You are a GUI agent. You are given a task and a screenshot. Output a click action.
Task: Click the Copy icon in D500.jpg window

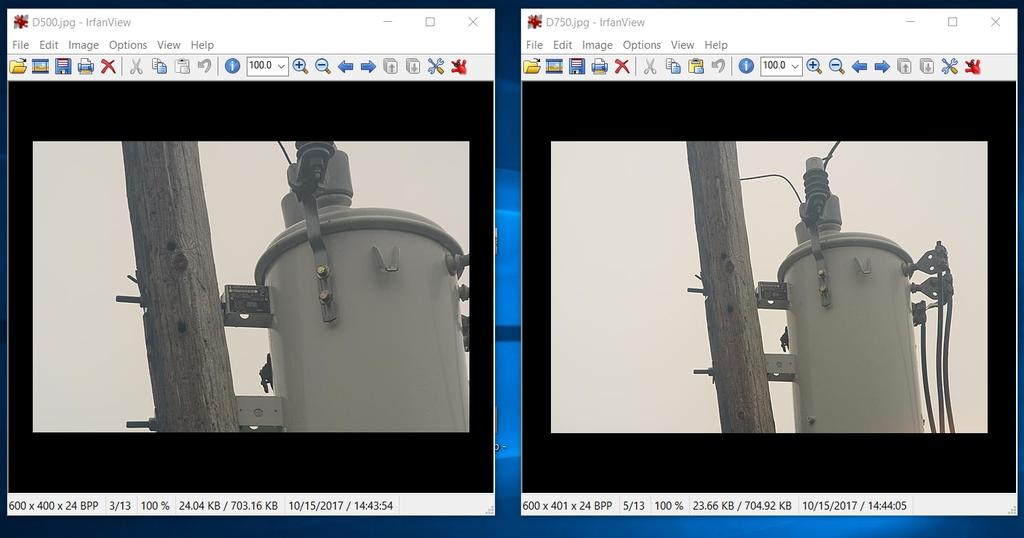click(x=159, y=67)
